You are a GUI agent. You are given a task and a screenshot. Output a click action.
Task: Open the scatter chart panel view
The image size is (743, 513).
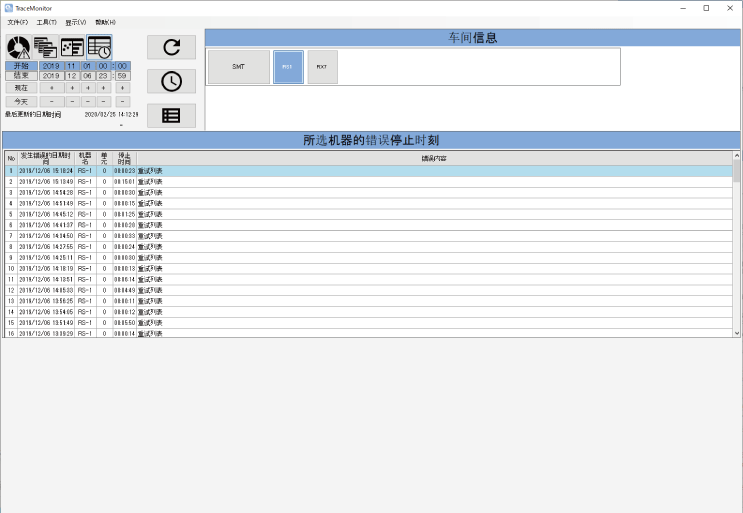72,47
